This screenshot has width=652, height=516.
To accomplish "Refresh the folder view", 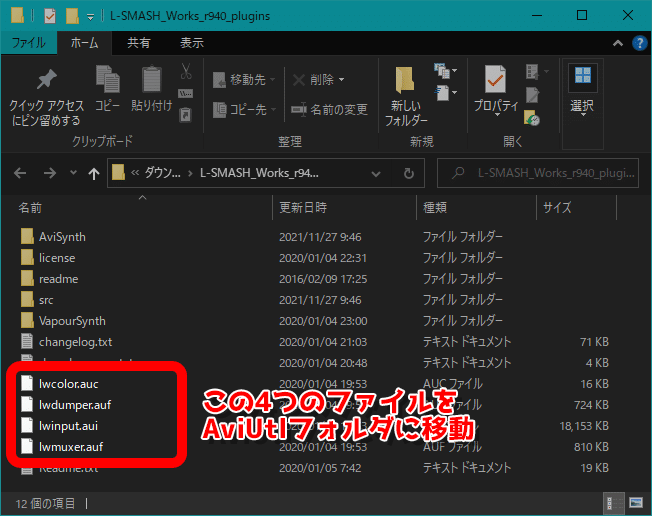I will [409, 173].
